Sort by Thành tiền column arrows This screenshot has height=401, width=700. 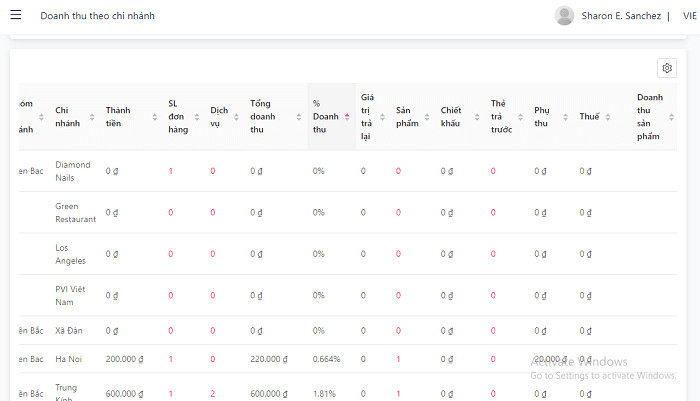tap(154, 117)
